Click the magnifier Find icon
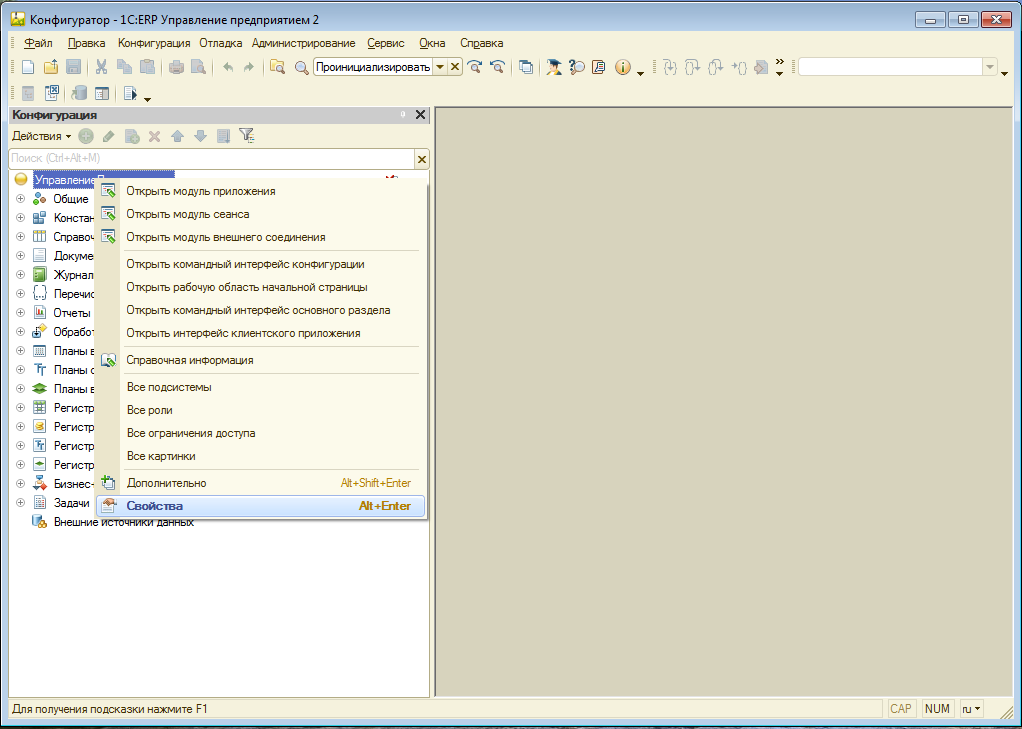 click(x=301, y=68)
